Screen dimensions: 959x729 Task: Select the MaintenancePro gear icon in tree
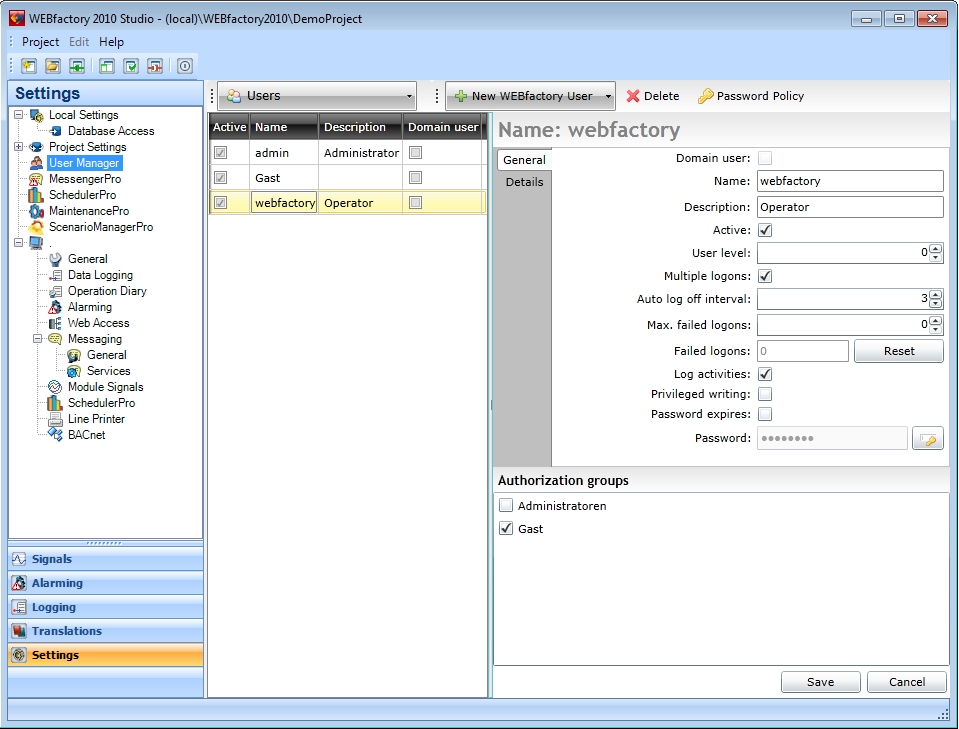[x=37, y=211]
